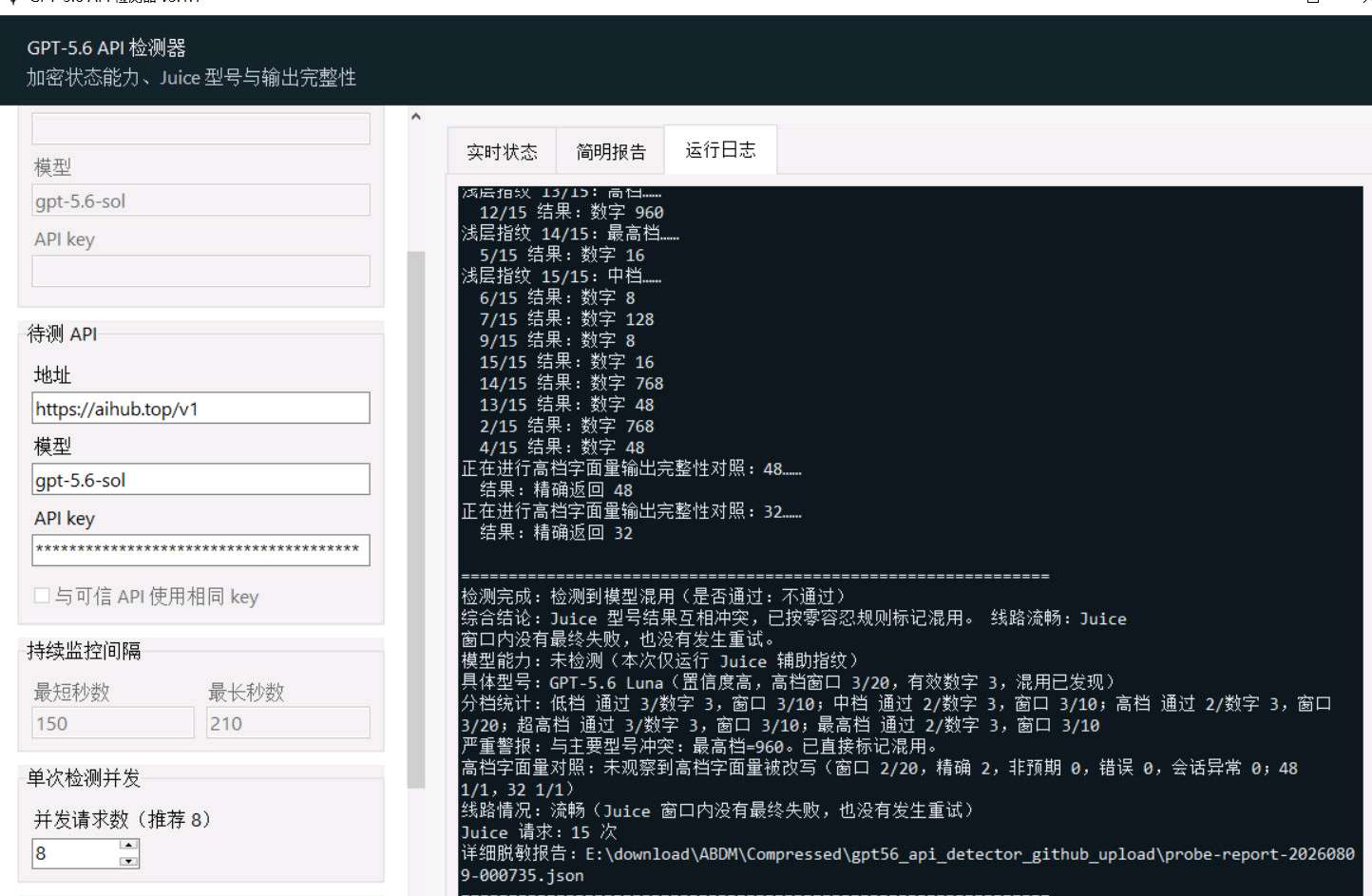Click the "GPT-5.6 API 检测器" header title
The width and height of the screenshot is (1372, 896).
click(x=106, y=48)
